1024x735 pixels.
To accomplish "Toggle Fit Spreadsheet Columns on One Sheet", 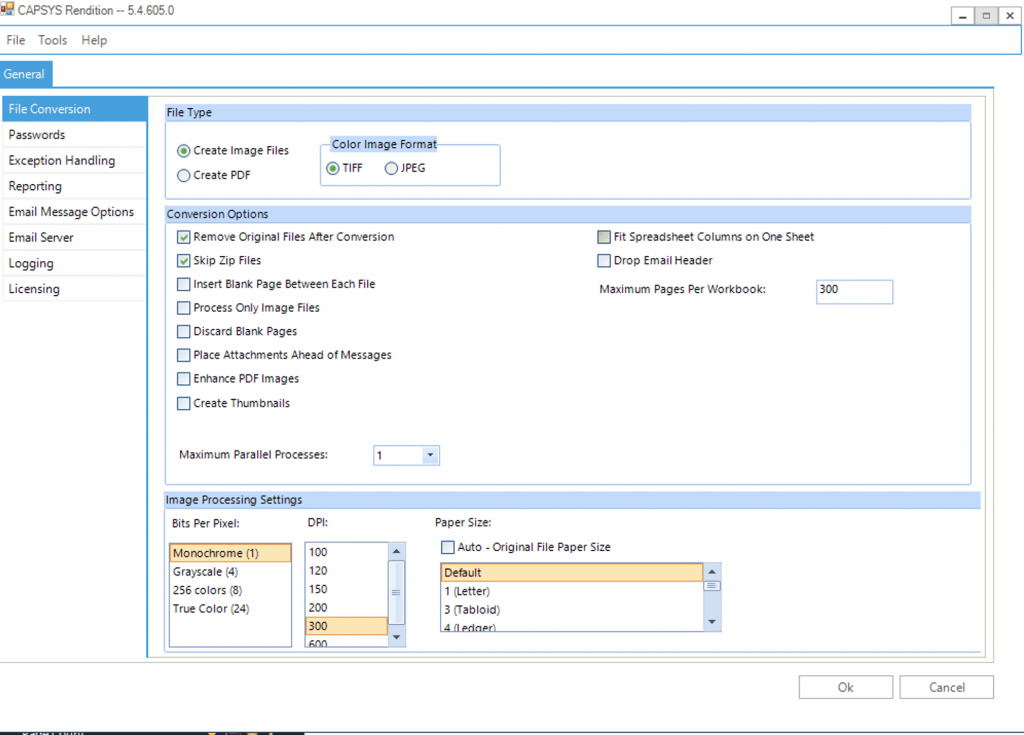I will pos(604,237).
